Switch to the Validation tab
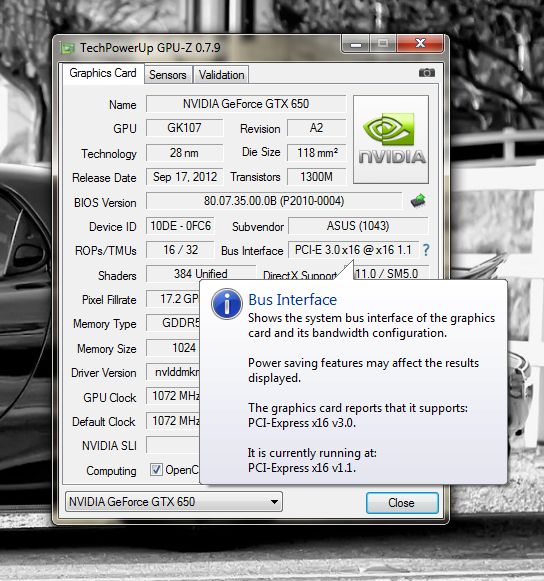 coord(221,75)
